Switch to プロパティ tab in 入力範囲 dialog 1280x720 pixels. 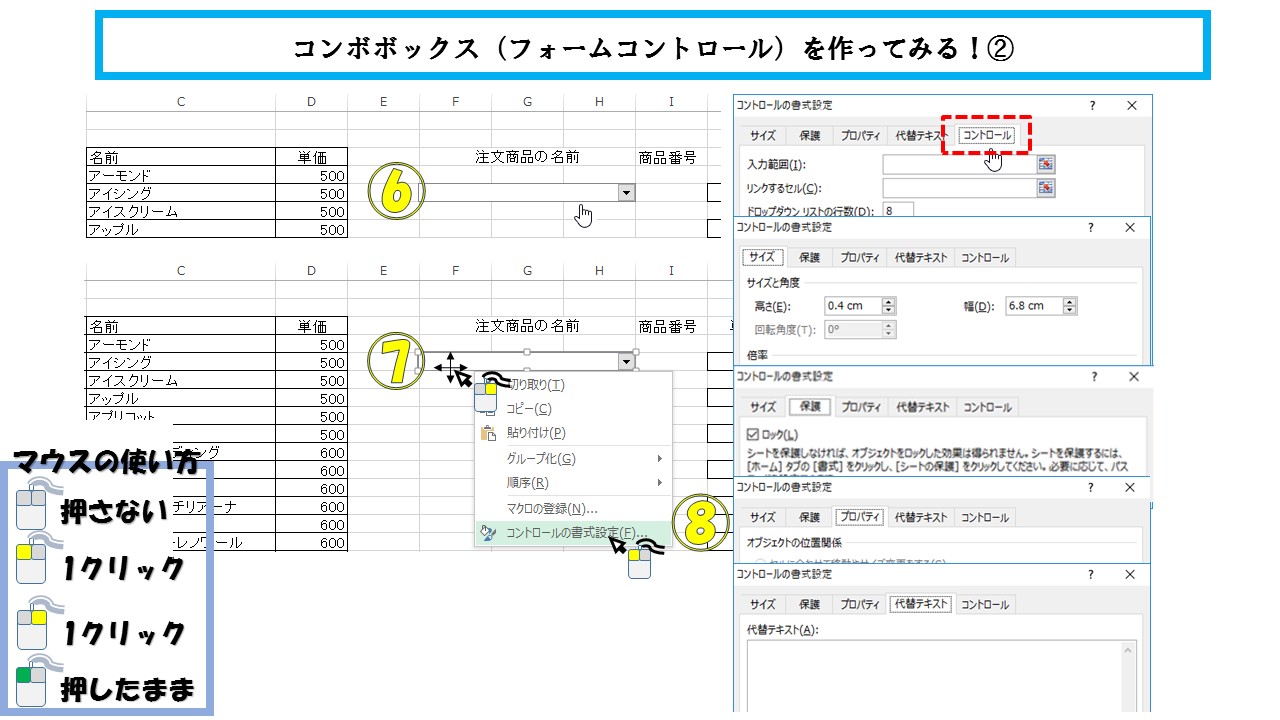(x=860, y=137)
